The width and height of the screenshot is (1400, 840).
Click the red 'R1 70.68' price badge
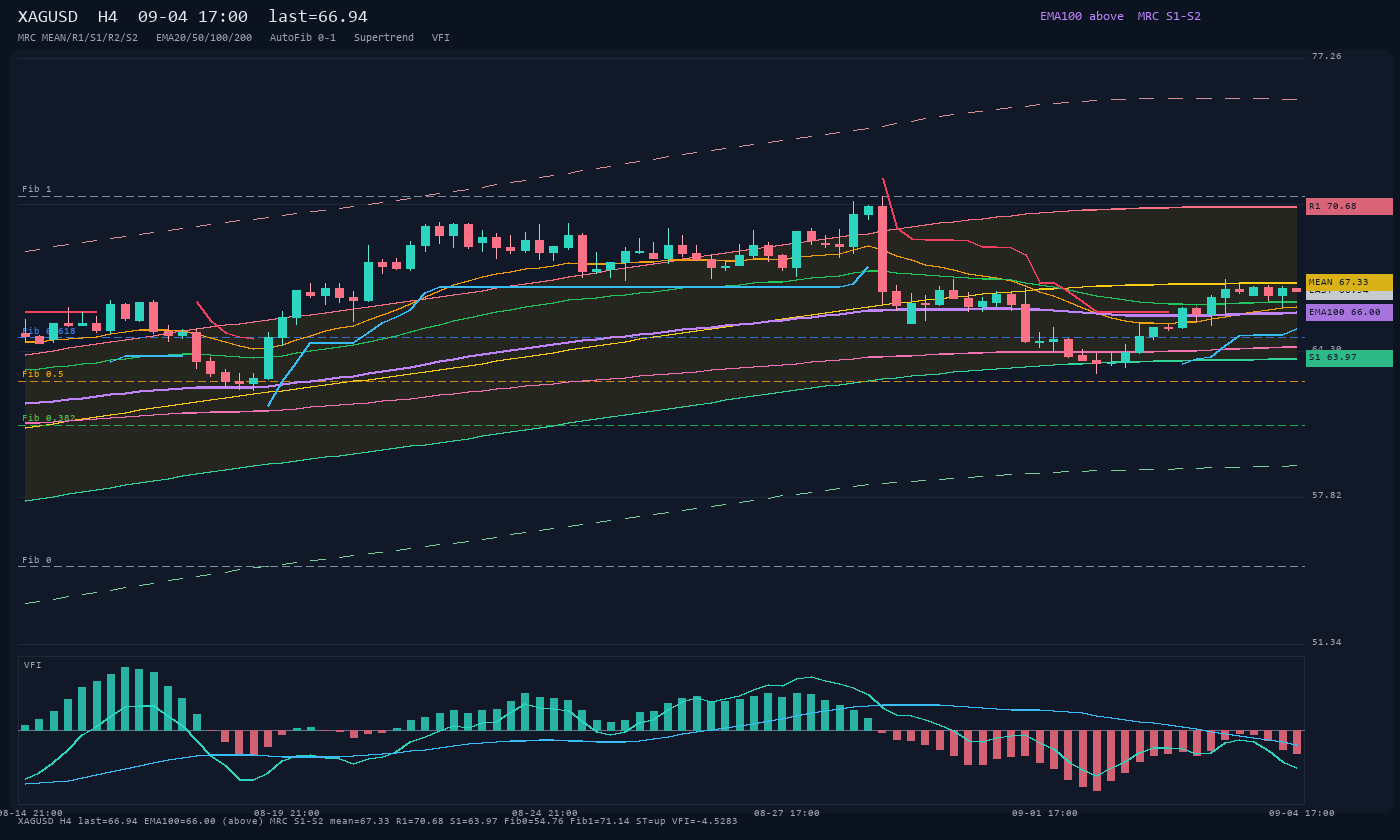[x=1349, y=206]
